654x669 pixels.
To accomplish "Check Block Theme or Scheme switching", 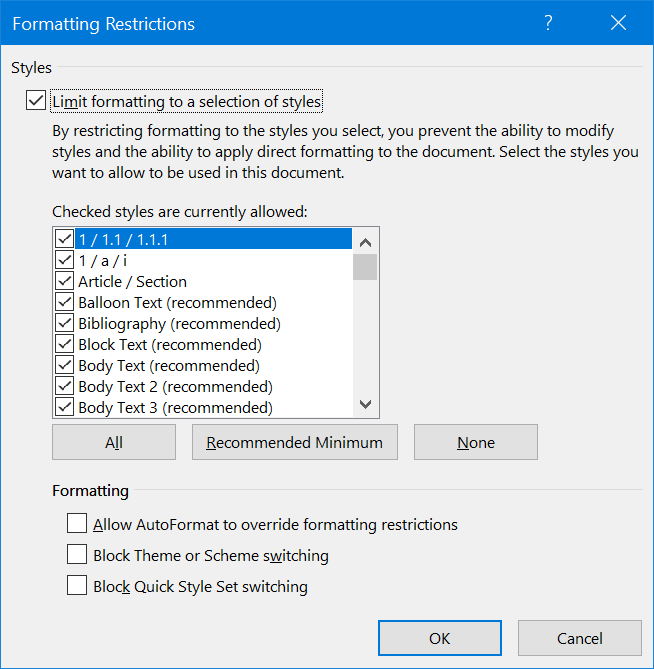I will coord(77,554).
